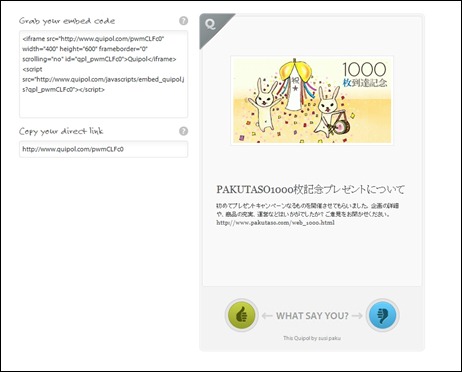Select the embed code text area
Viewport: 462px width, 372px height.
(103, 74)
